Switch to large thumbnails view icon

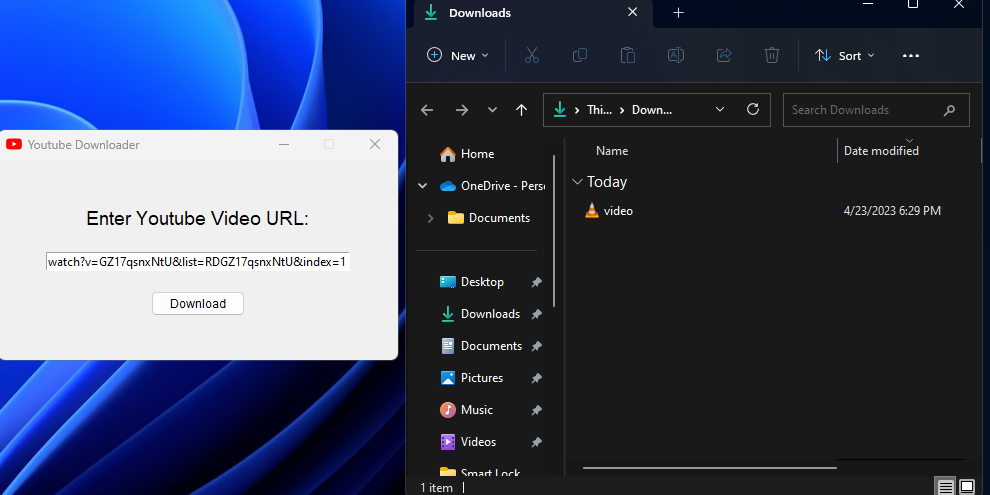tap(967, 487)
